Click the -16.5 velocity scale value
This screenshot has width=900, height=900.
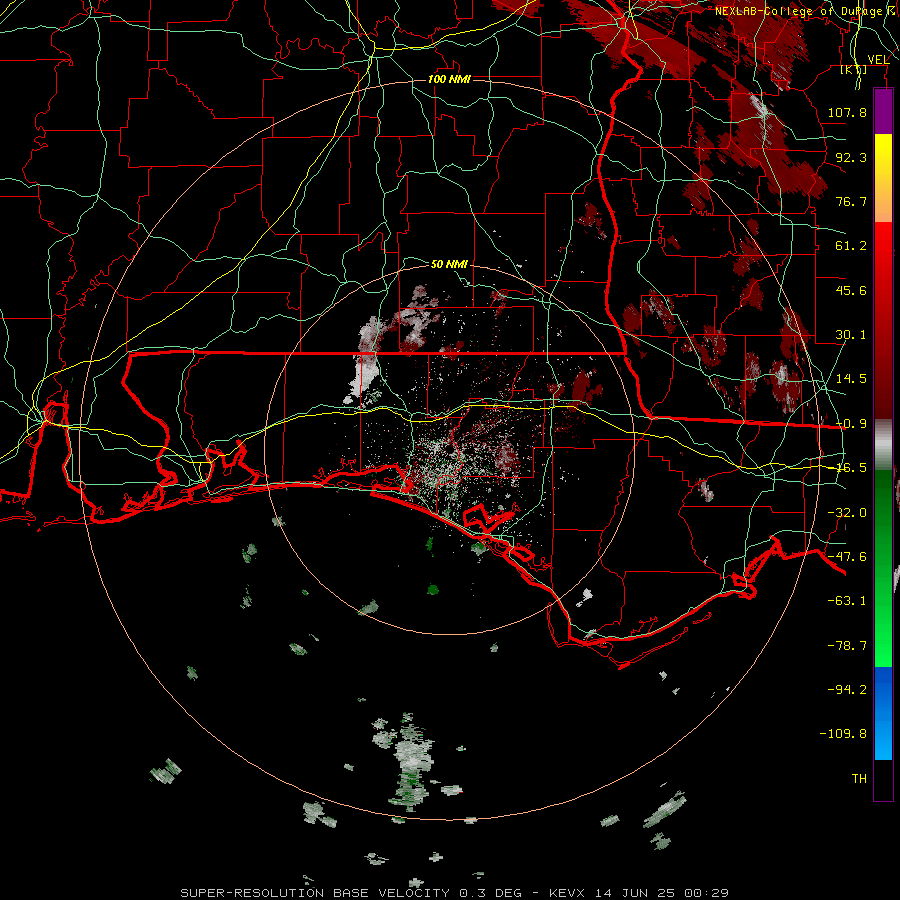[x=851, y=468]
